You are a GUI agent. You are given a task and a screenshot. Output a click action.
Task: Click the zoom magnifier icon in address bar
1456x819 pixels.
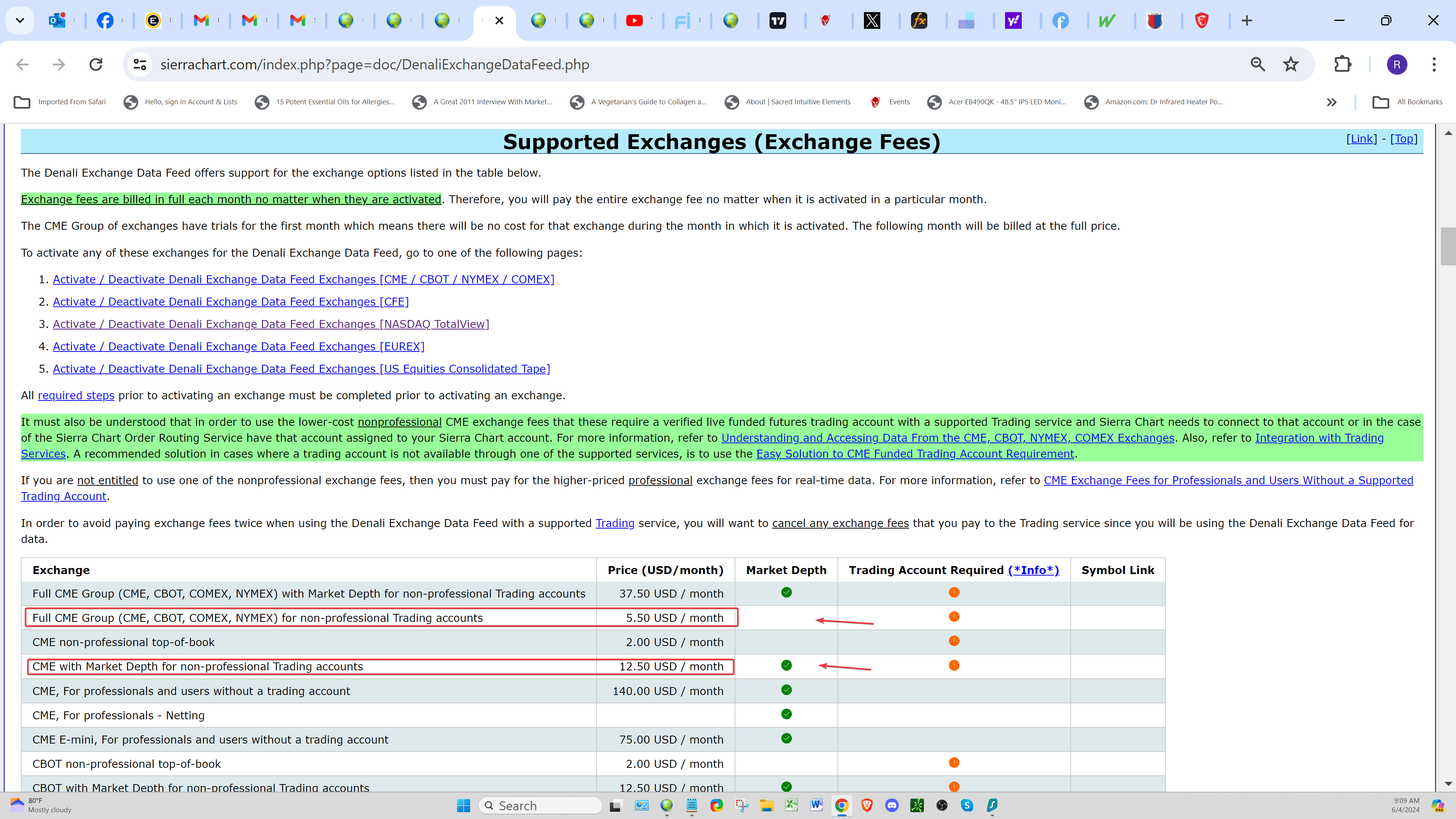[1258, 64]
